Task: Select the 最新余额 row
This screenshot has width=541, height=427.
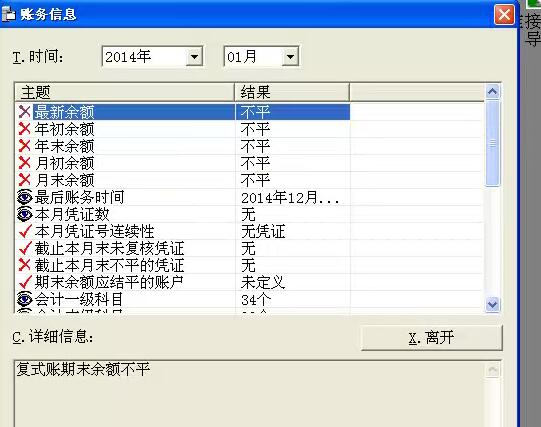Action: 249,112
